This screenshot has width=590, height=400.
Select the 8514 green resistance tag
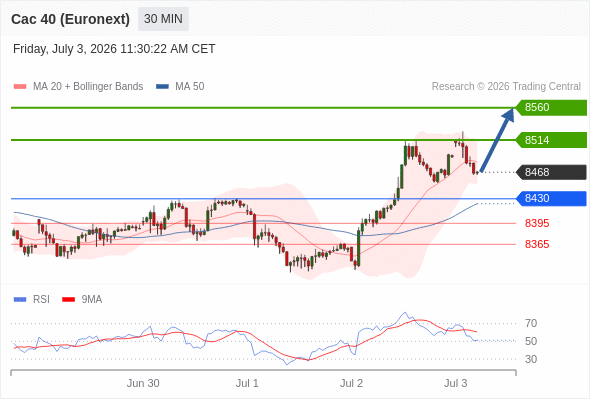[x=551, y=140]
